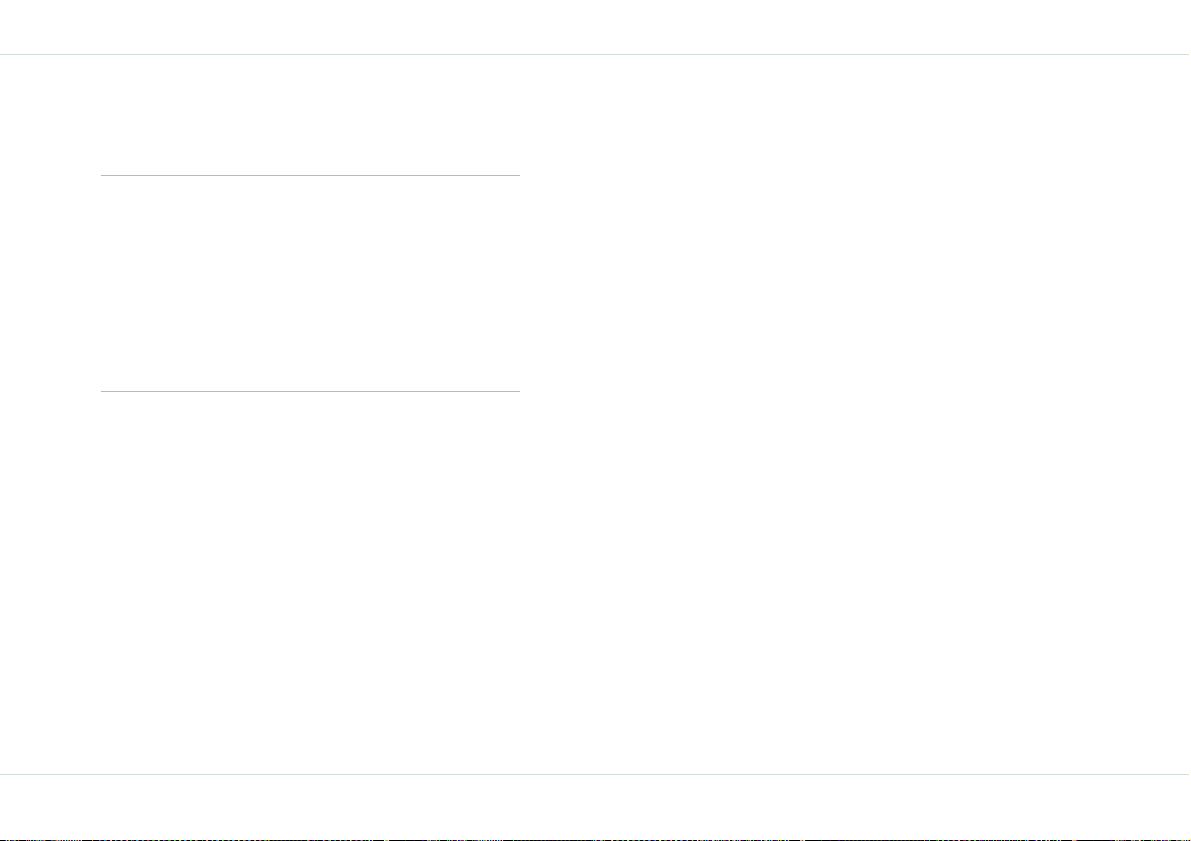1191x841 pixels.
Task: Click blank space below the lower gray rule
Action: coord(310,583)
